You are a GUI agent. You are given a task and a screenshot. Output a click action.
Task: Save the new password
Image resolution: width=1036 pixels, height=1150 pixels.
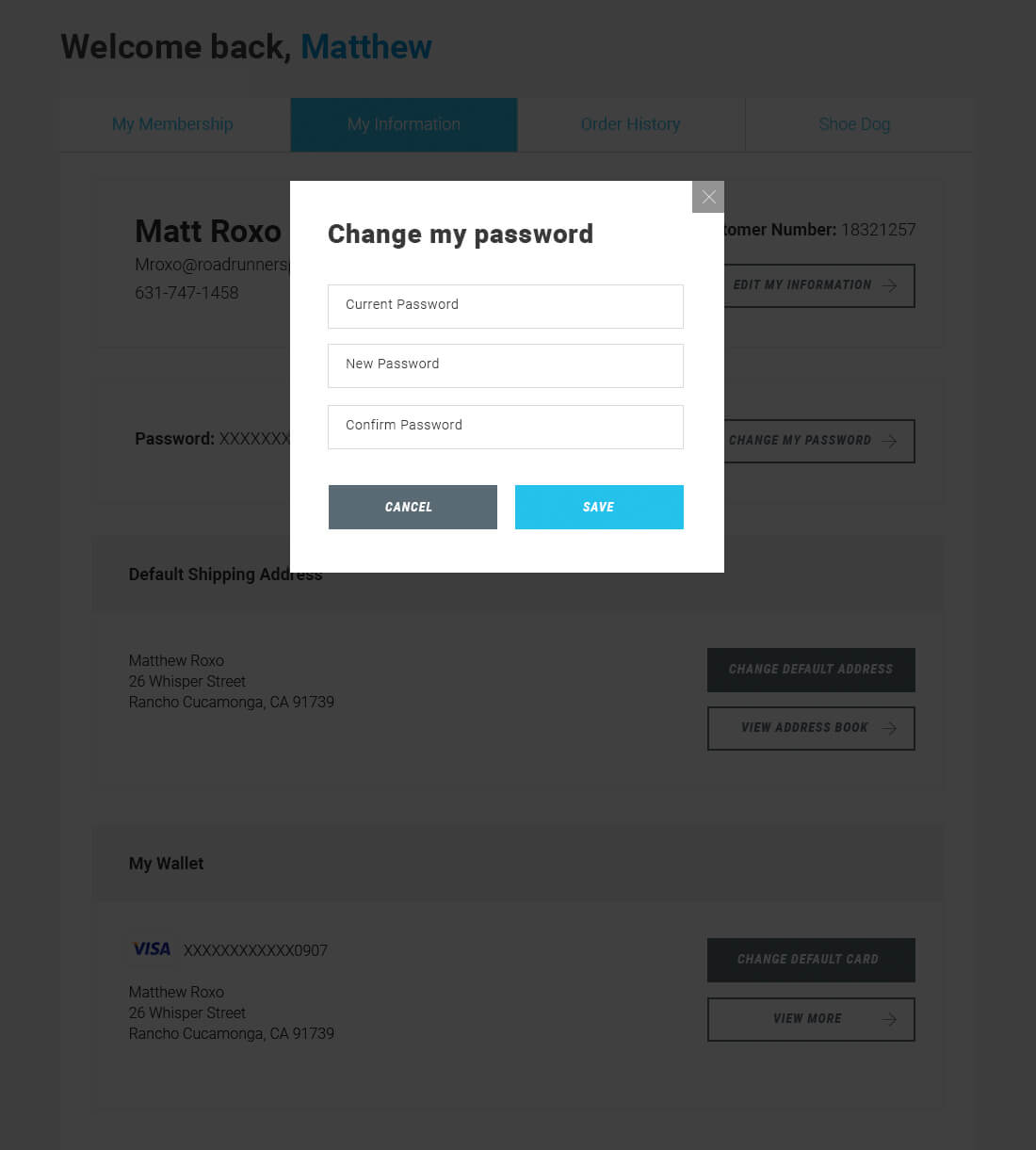pyautogui.click(x=599, y=507)
